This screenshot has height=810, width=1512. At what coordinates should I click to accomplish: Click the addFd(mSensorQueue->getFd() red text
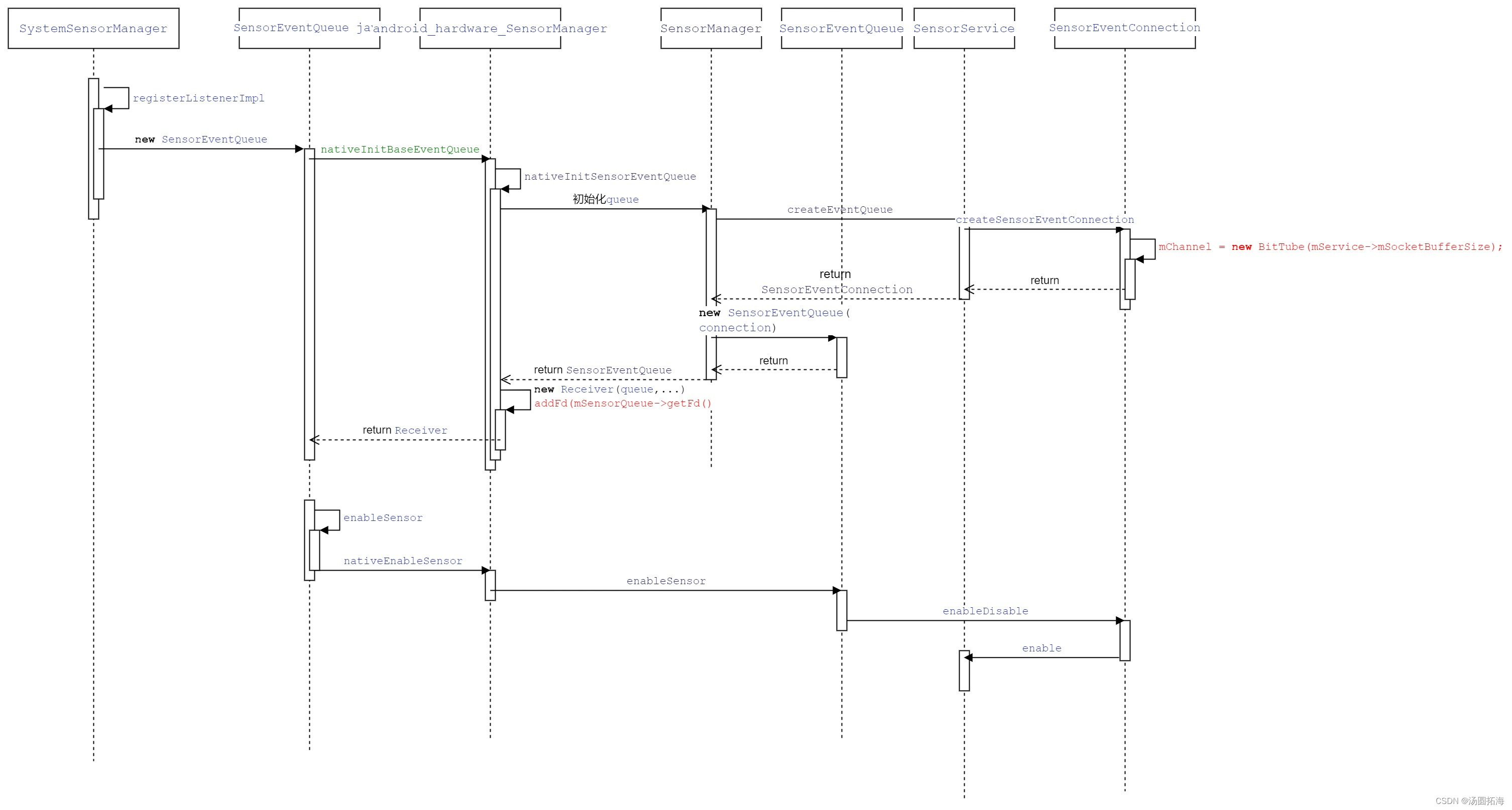[623, 403]
